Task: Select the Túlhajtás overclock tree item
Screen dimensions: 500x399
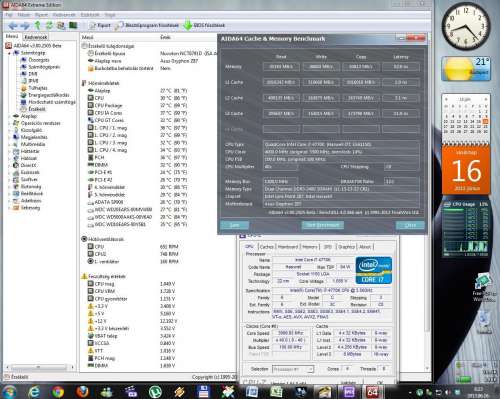Action: (x=38, y=88)
